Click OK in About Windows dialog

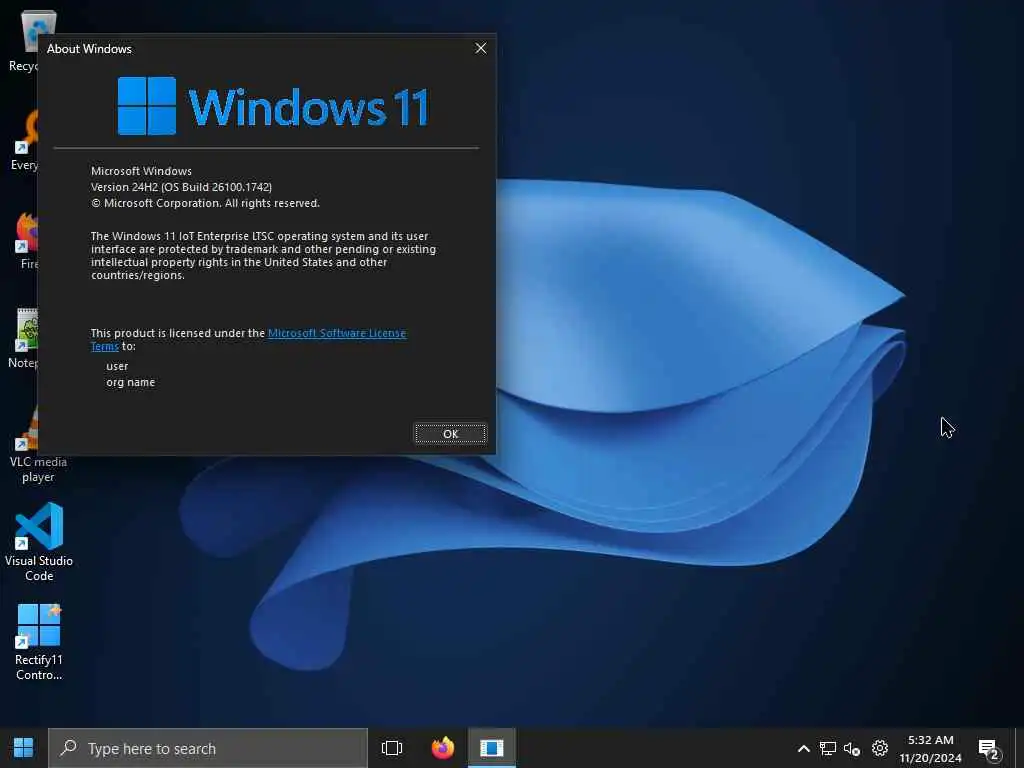click(x=451, y=434)
